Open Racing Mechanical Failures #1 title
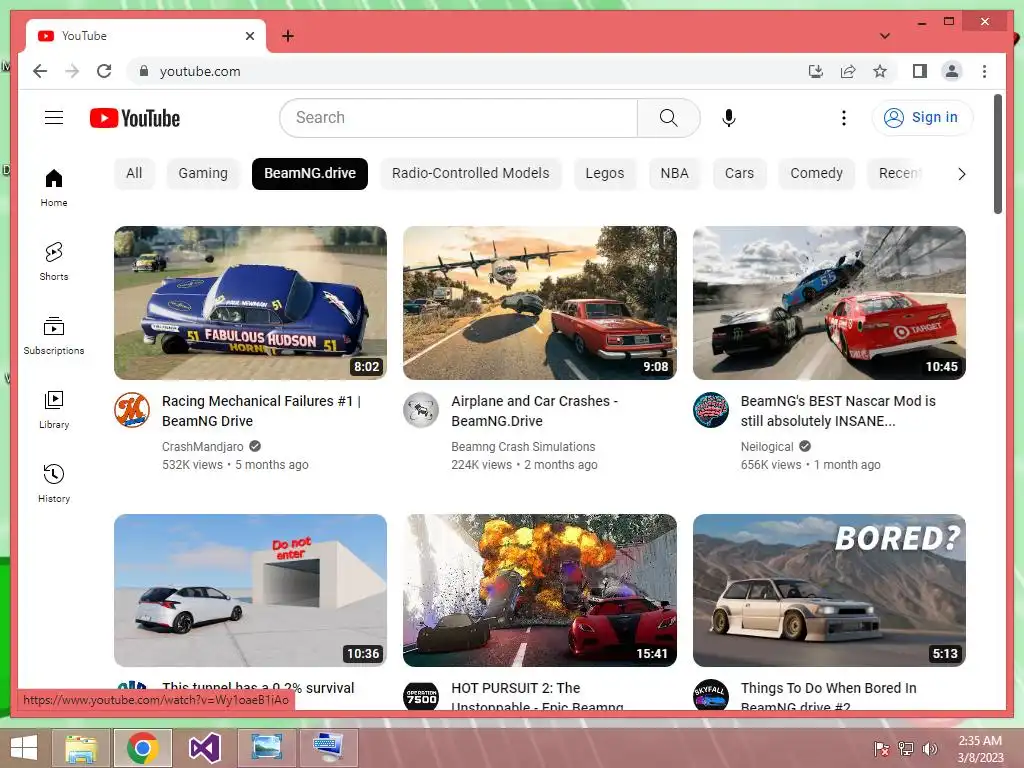The image size is (1024, 768). 261,411
